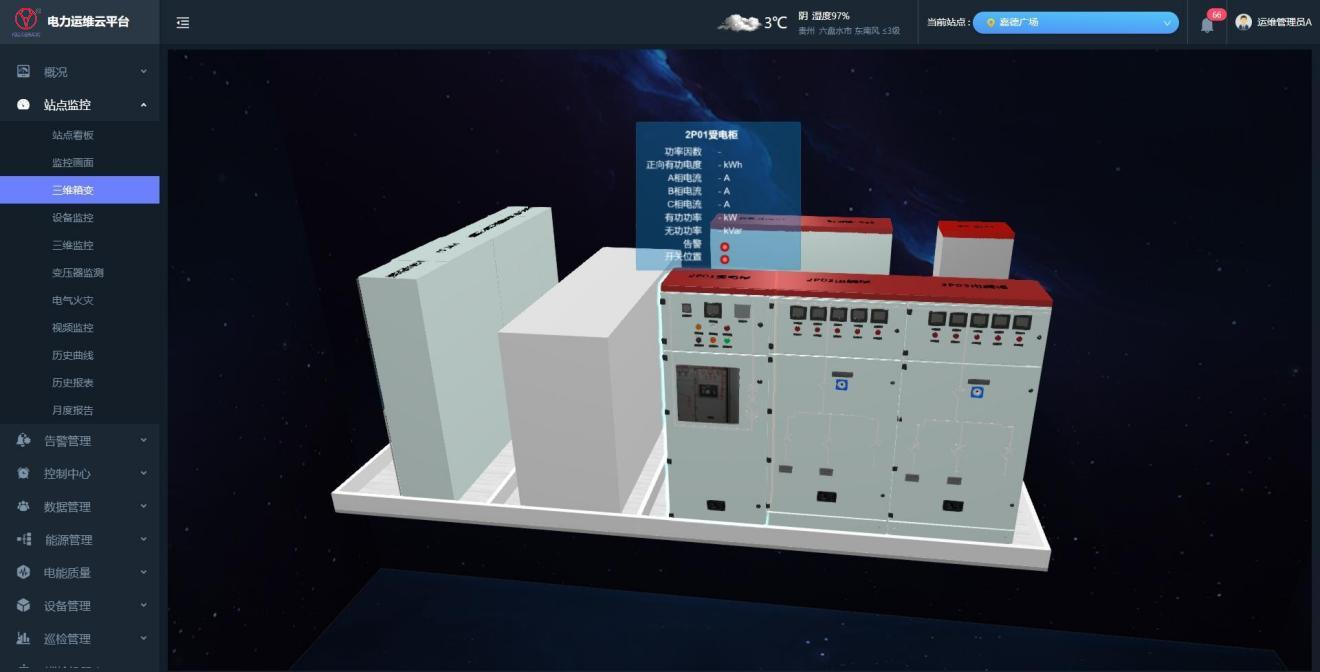1320x672 pixels.
Task: Click the blue rotary switch on middle cabinet
Action: point(842,385)
